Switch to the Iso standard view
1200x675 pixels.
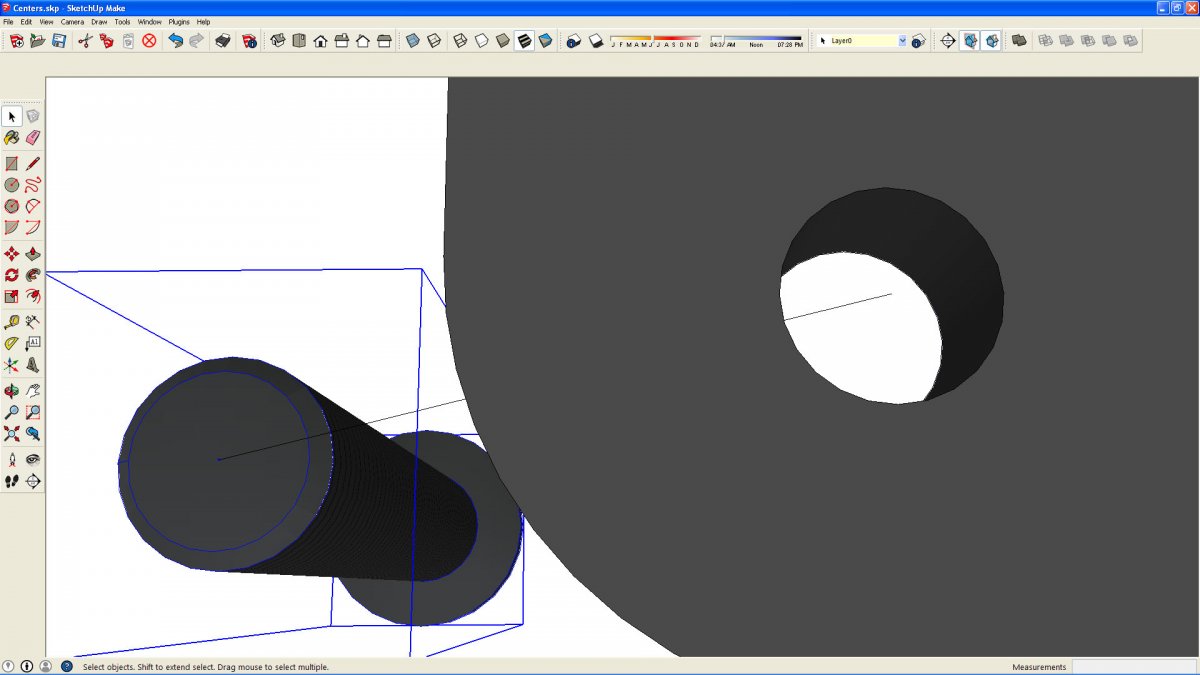278,41
